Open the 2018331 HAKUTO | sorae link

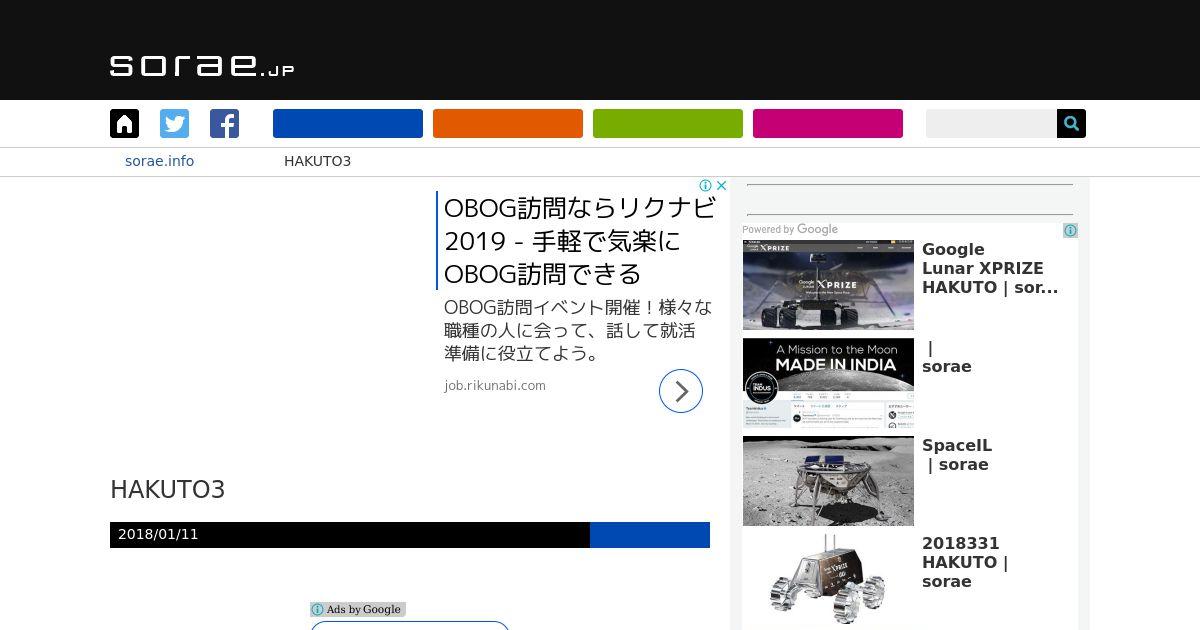[x=965, y=562]
